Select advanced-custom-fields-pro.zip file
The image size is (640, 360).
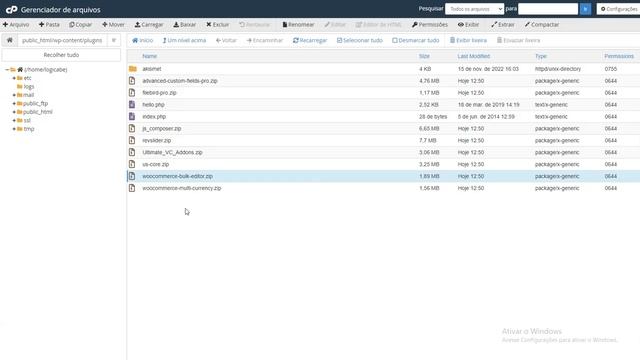(x=180, y=81)
